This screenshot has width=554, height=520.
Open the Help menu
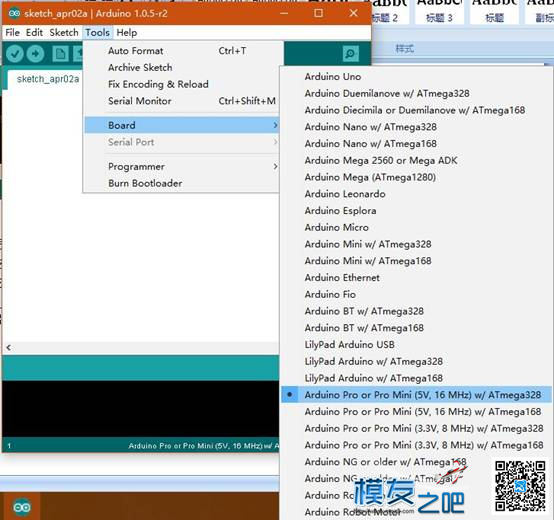click(127, 32)
